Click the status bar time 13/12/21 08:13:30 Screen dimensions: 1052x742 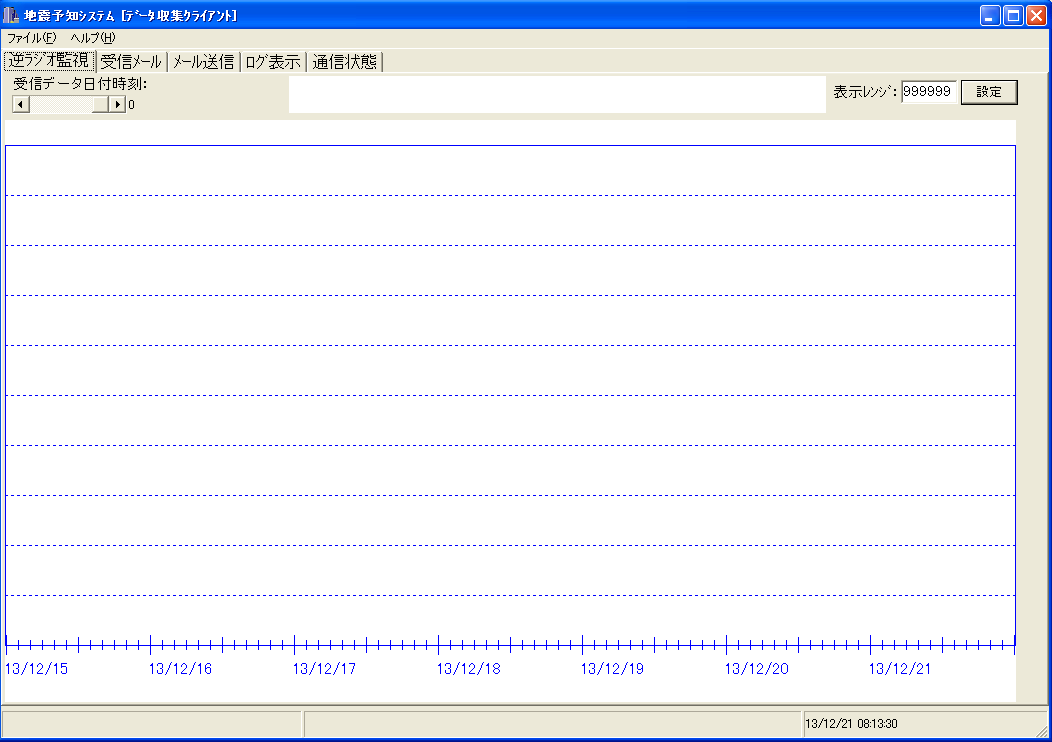(x=851, y=724)
